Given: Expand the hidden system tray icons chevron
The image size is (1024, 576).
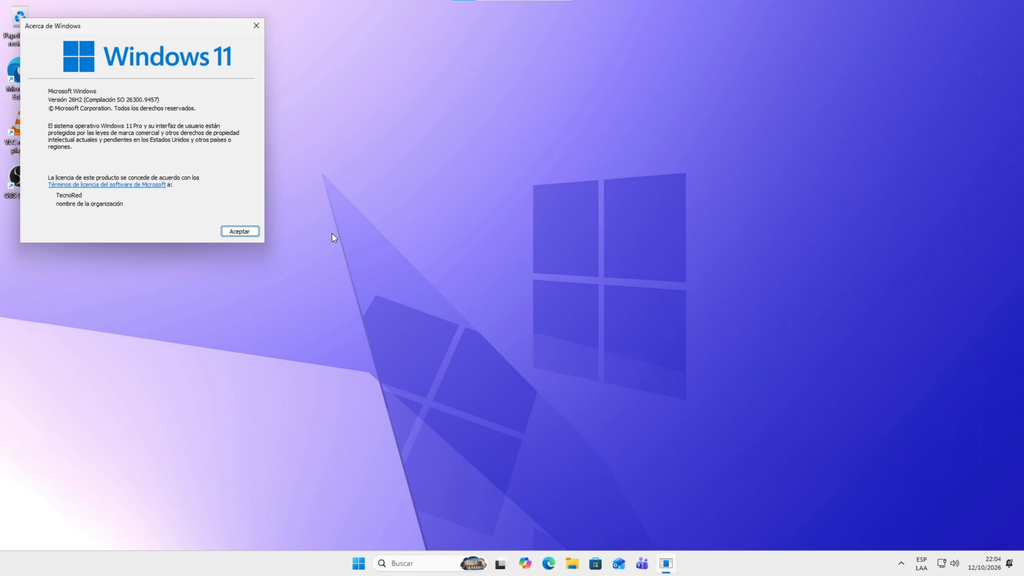Looking at the screenshot, I should click(901, 563).
